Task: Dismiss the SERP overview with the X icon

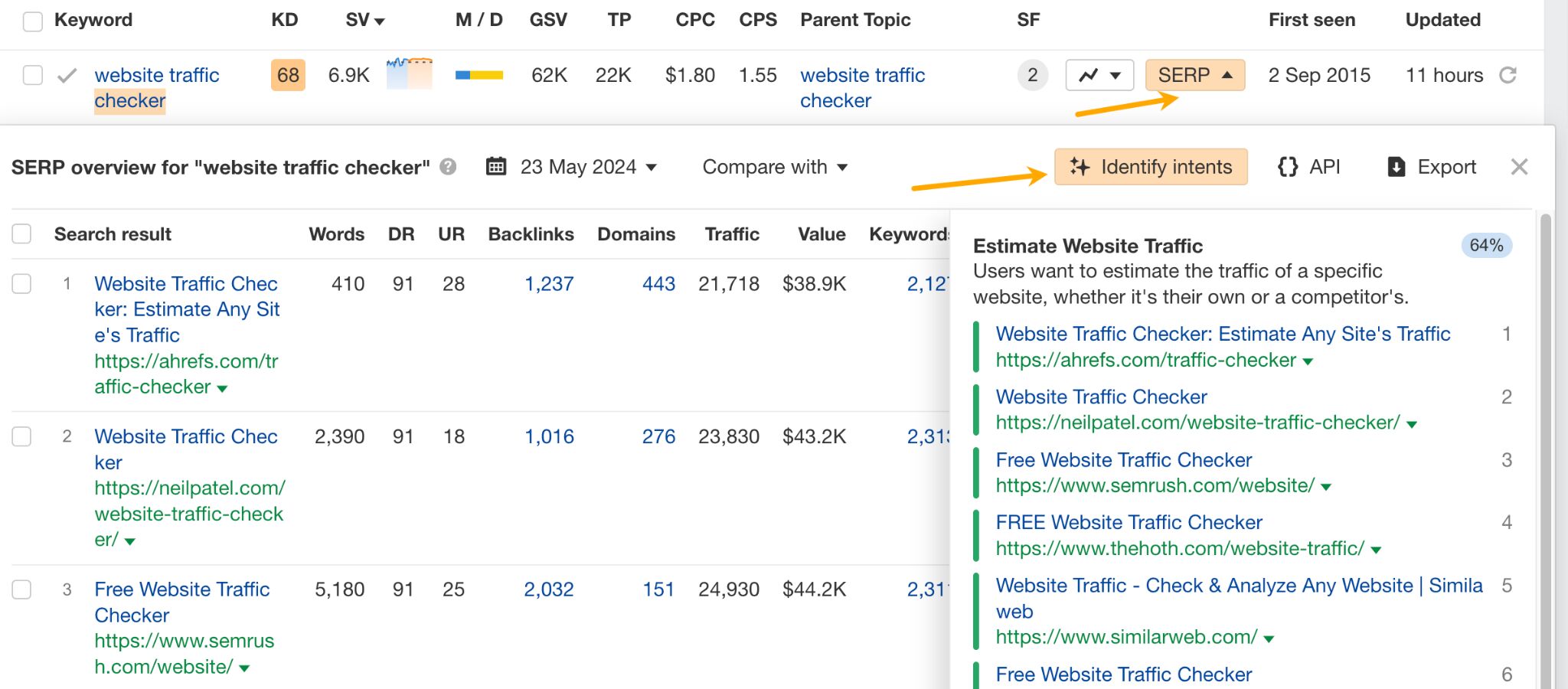Action: click(x=1521, y=167)
